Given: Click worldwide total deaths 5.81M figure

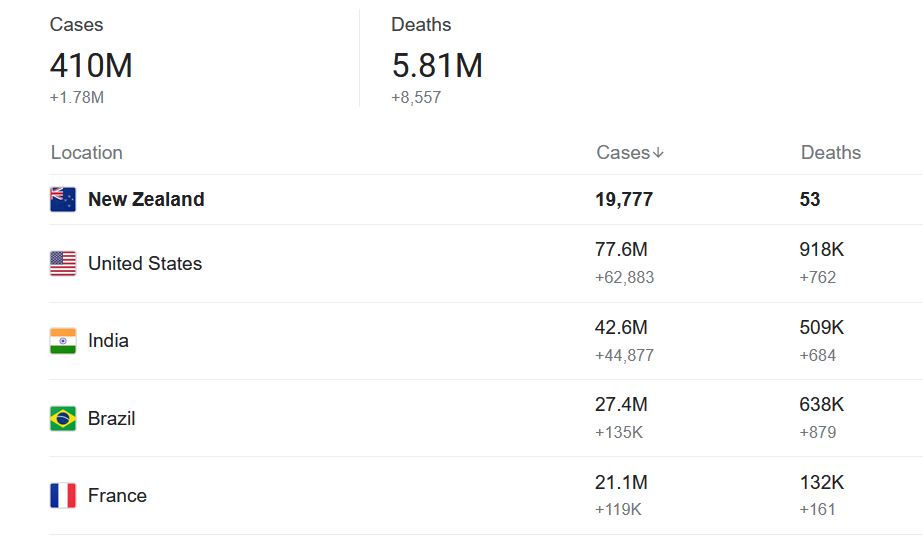Looking at the screenshot, I should point(437,65).
